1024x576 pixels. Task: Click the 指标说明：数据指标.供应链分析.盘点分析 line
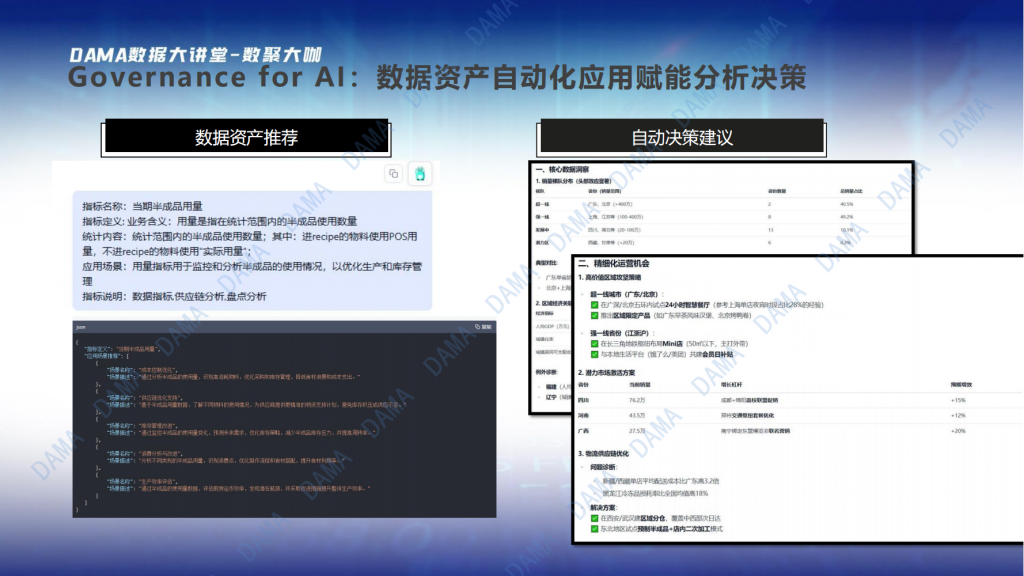174,296
